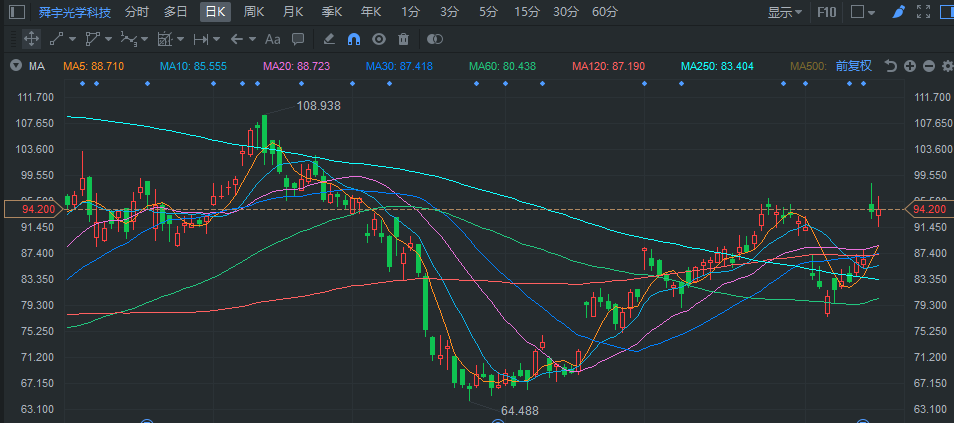The height and width of the screenshot is (423, 954).
Task: Expand the range measurement dropdown arrow
Action: pyautogui.click(x=217, y=40)
